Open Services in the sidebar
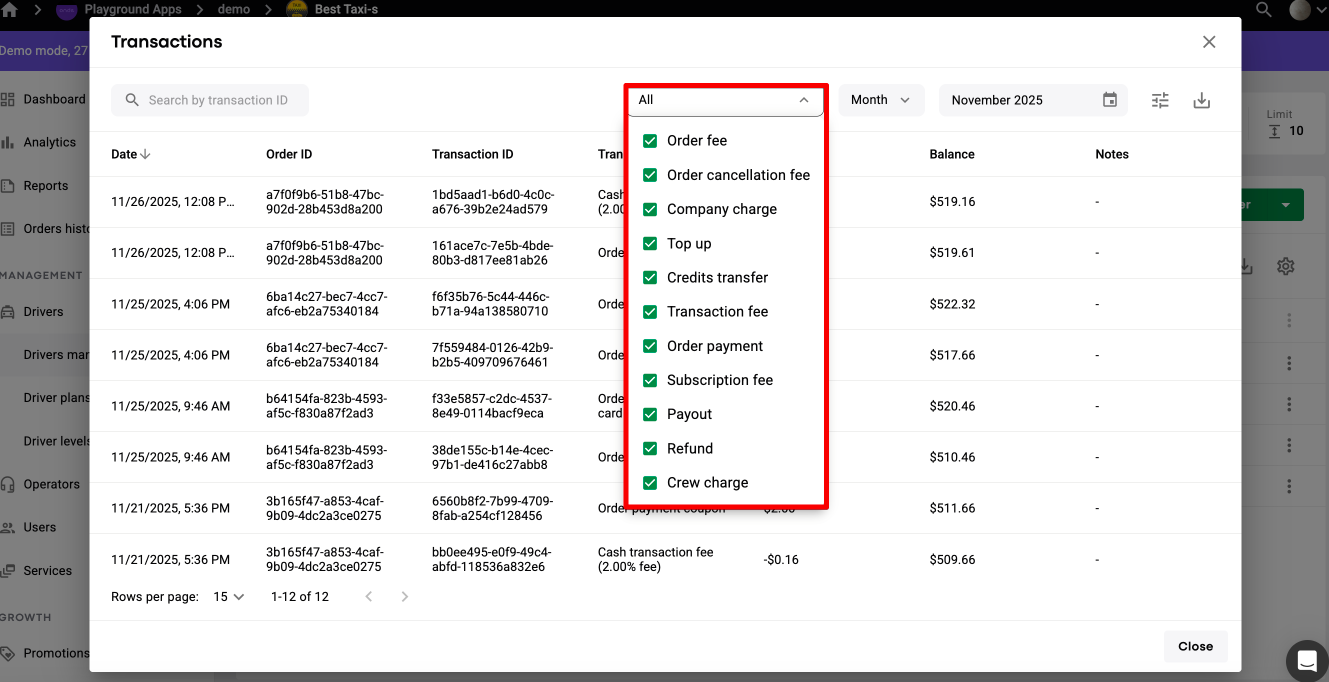Screen dimensions: 1329x682 point(48,571)
